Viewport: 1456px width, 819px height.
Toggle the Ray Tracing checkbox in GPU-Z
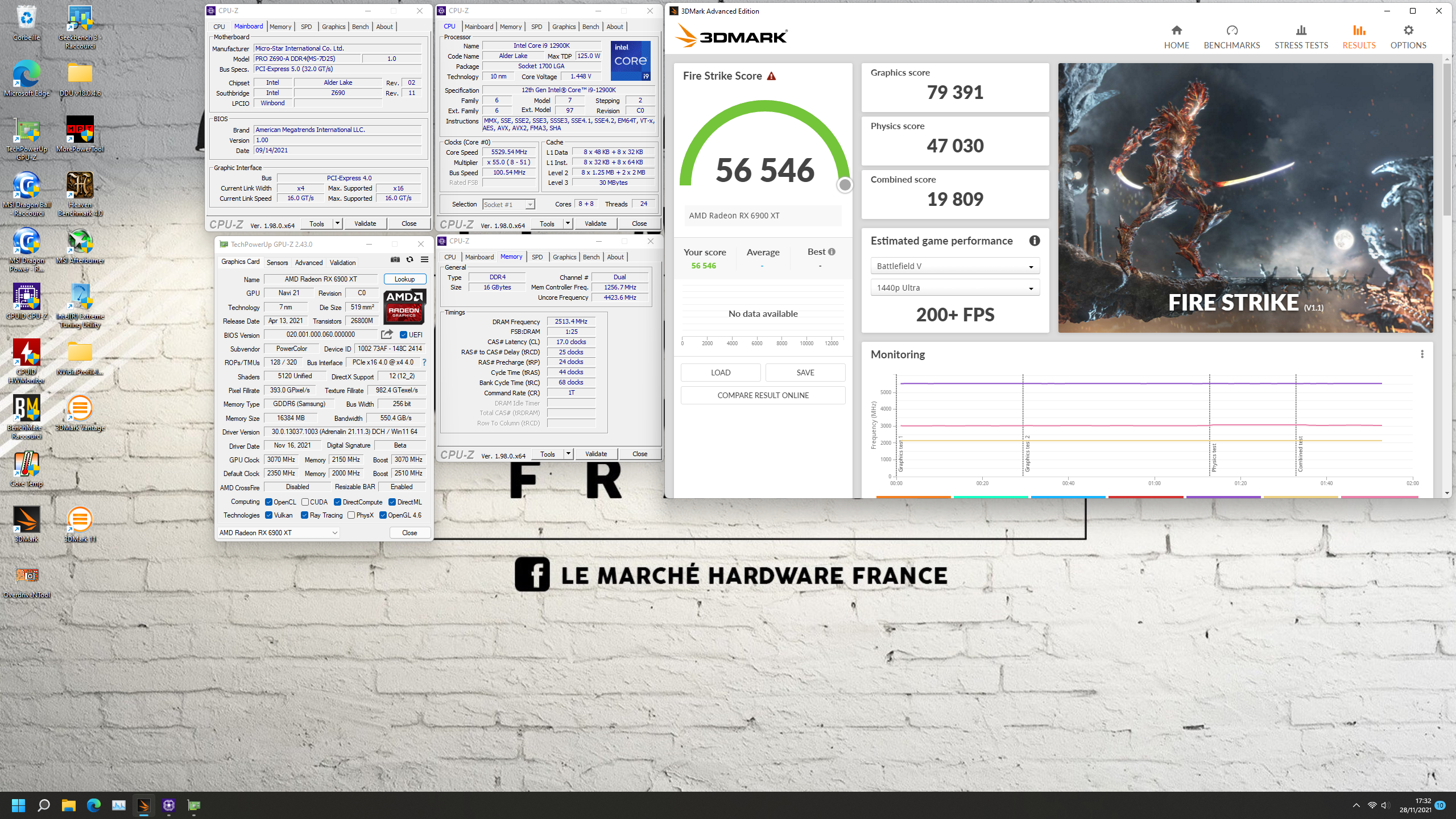304,515
